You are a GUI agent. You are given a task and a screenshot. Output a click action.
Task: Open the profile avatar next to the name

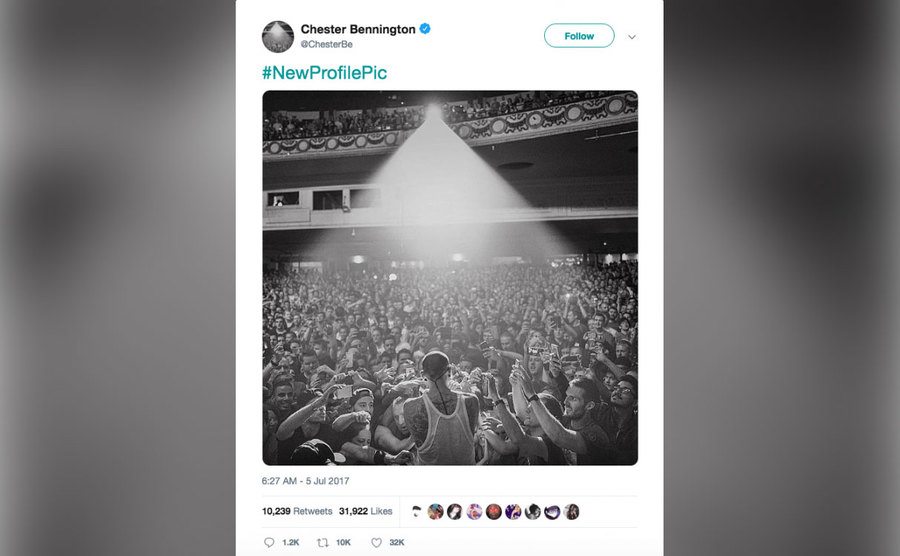(278, 37)
